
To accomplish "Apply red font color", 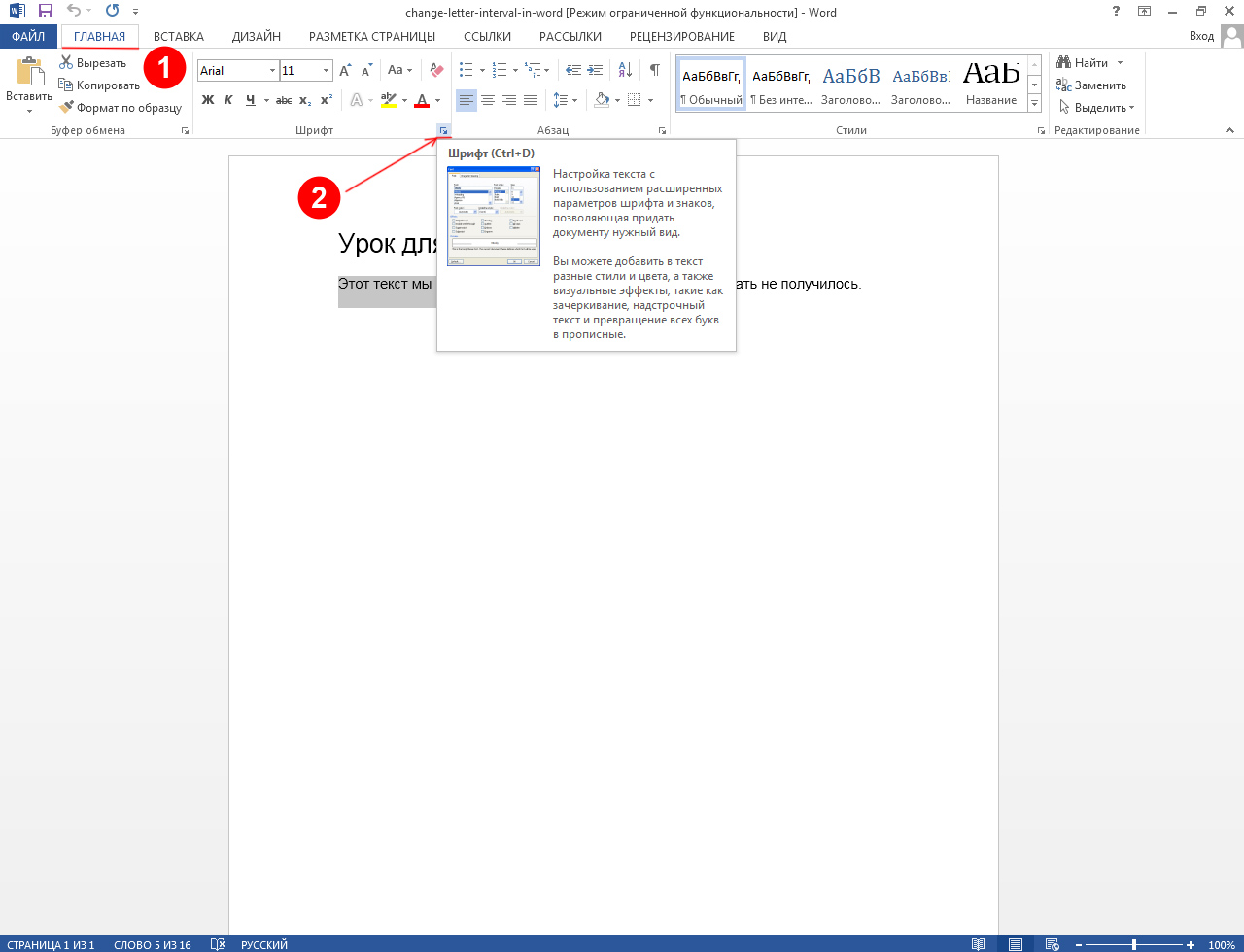I will coord(422,100).
